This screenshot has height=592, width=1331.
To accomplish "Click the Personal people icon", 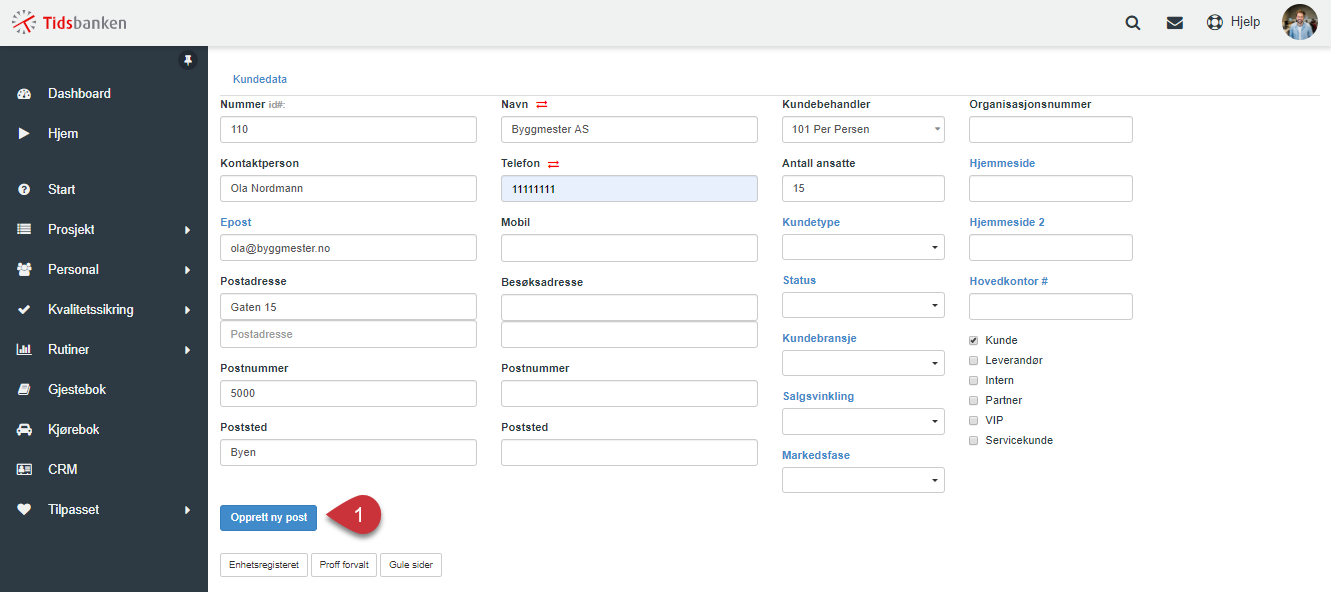I will pos(25,270).
